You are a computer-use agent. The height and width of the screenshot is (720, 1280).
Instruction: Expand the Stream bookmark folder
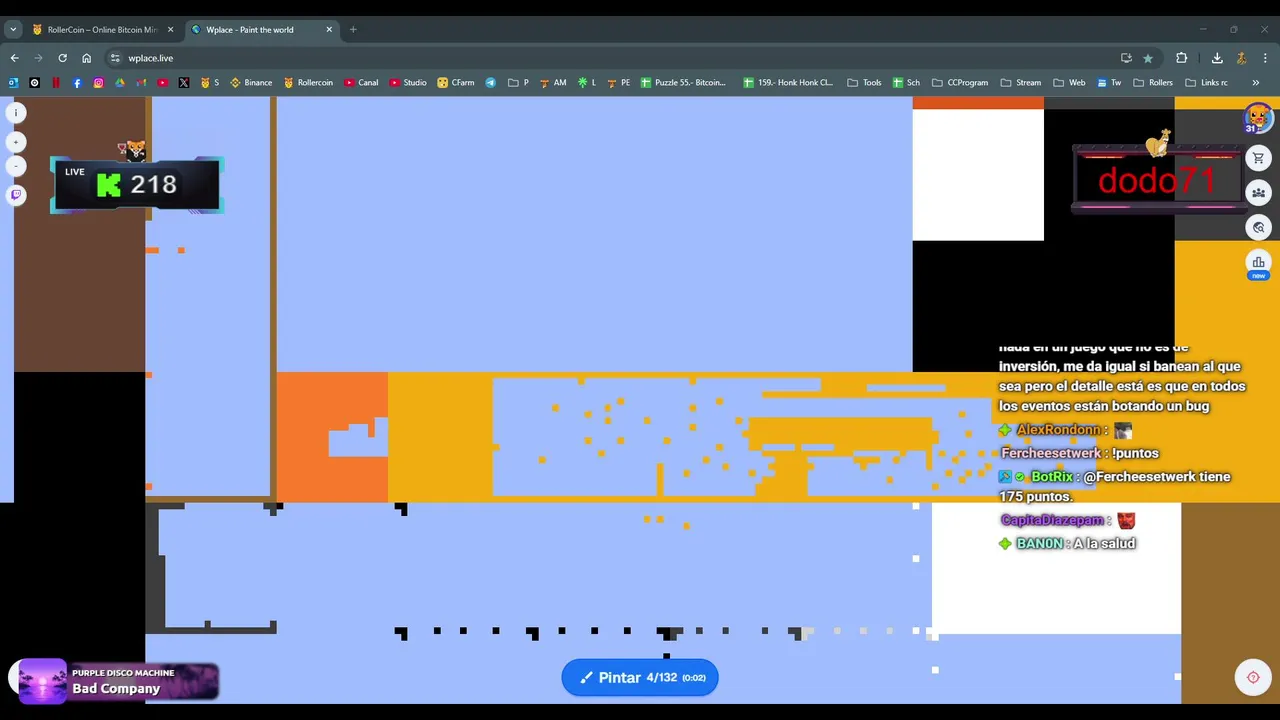pos(1021,83)
